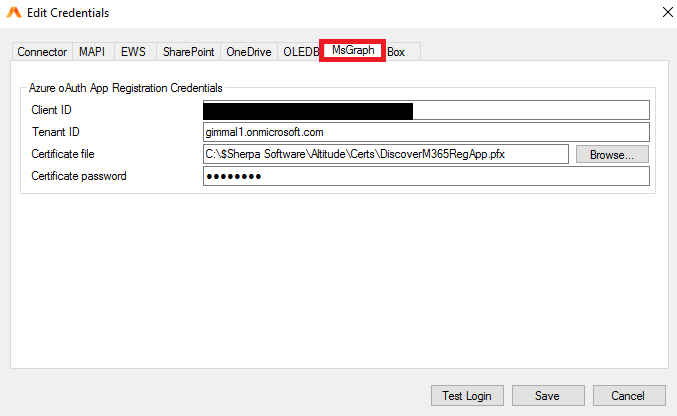The image size is (677, 416).
Task: Switch to the OneDrive tab
Action: [x=249, y=52]
